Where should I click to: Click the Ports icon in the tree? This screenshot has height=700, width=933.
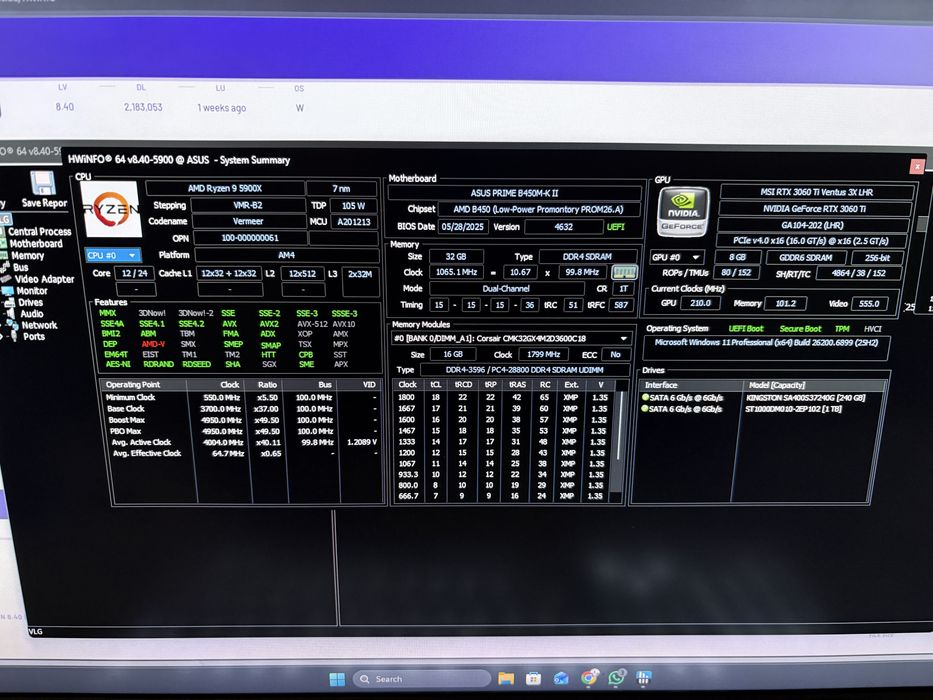(x=14, y=337)
